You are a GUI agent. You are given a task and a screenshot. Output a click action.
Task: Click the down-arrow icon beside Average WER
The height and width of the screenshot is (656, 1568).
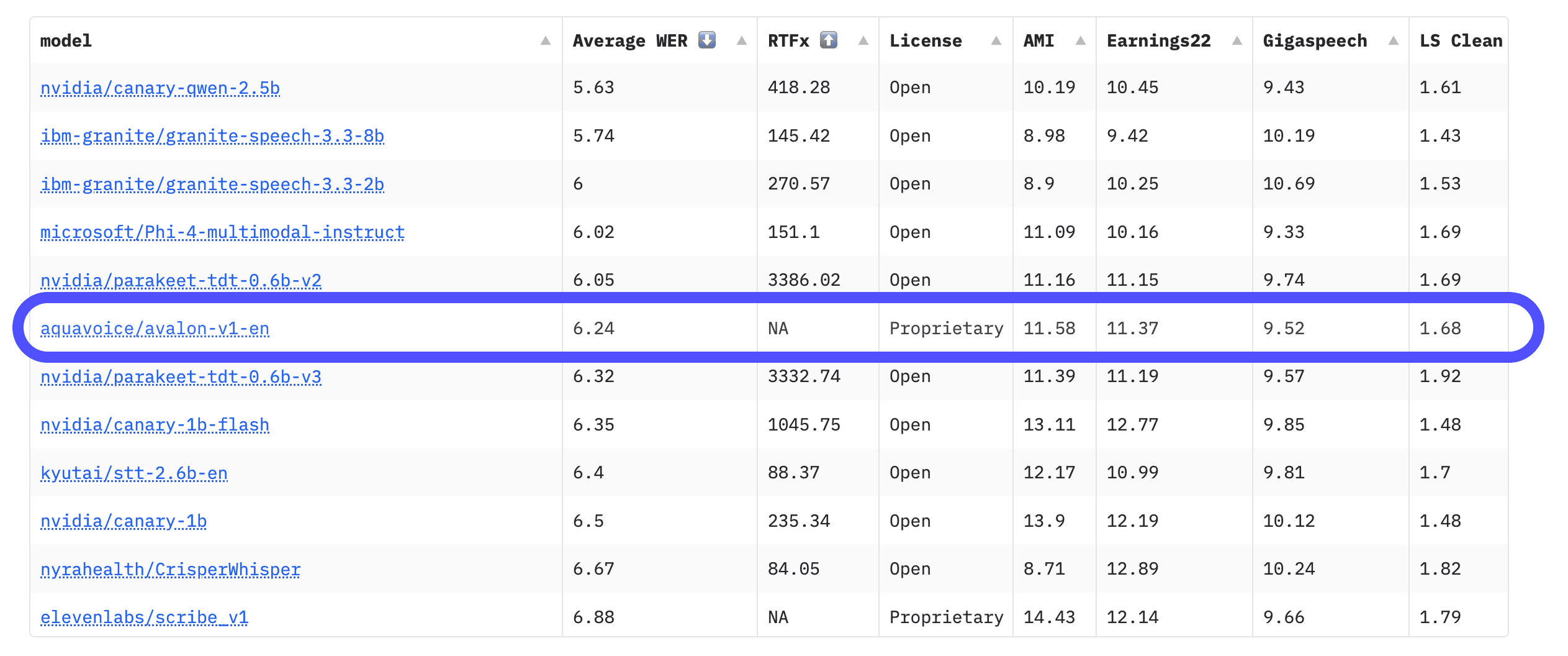tap(706, 40)
